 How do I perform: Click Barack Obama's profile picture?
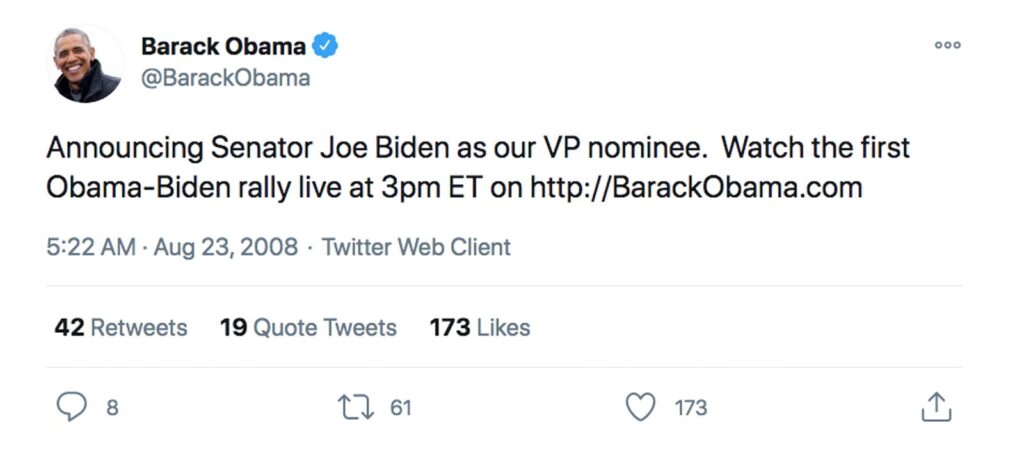click(88, 64)
